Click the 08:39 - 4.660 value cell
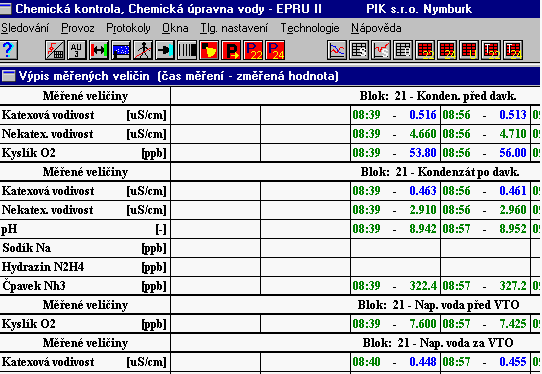The height and width of the screenshot is (374, 542). pyautogui.click(x=395, y=134)
